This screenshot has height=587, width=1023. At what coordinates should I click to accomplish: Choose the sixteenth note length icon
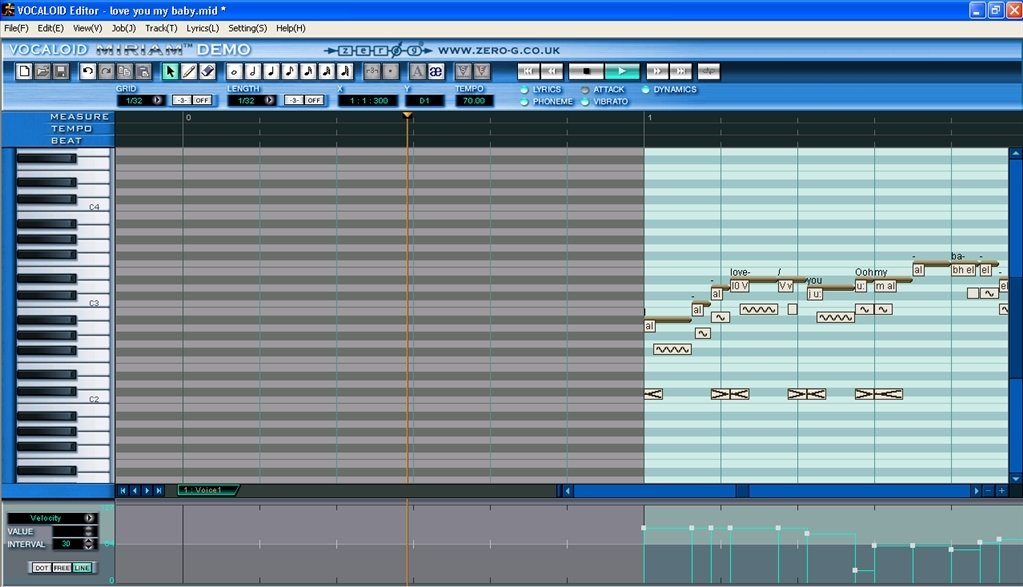(x=308, y=71)
